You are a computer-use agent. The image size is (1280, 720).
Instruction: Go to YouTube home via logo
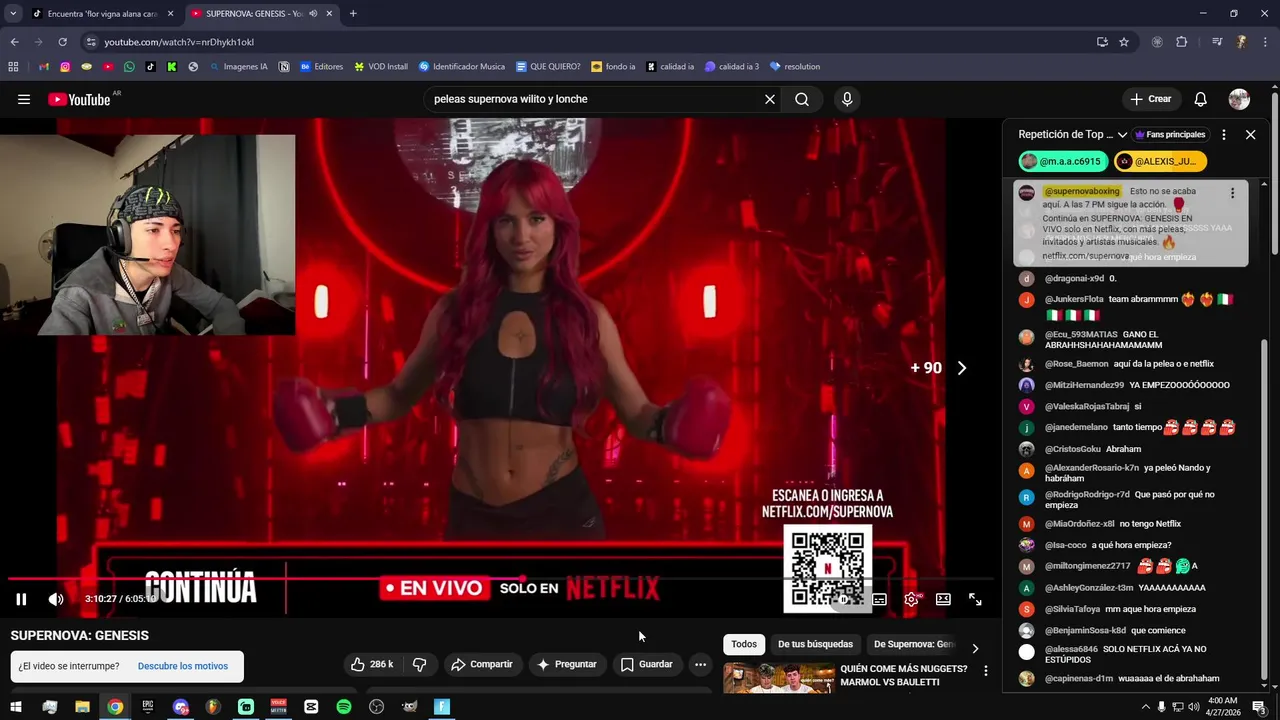[79, 99]
